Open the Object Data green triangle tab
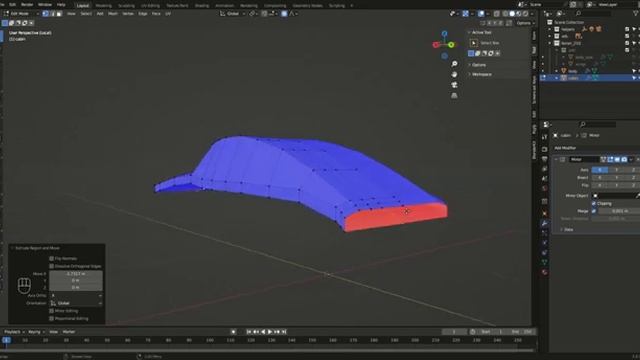The height and width of the screenshot is (360, 640). pyautogui.click(x=544, y=262)
